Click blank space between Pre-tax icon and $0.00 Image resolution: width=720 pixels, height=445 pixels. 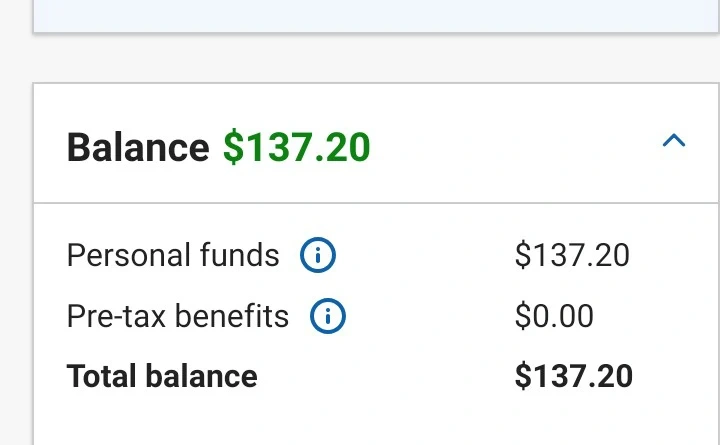pyautogui.click(x=430, y=317)
